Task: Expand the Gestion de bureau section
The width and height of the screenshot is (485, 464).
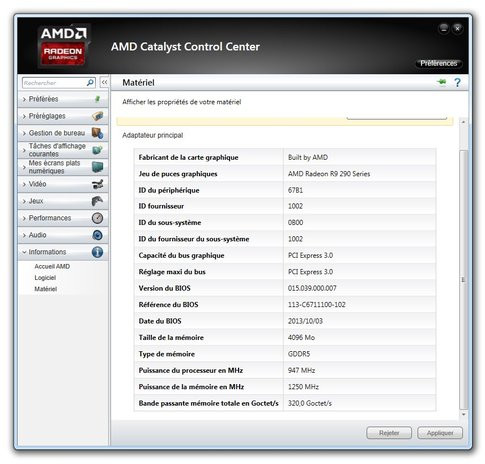Action: point(24,133)
